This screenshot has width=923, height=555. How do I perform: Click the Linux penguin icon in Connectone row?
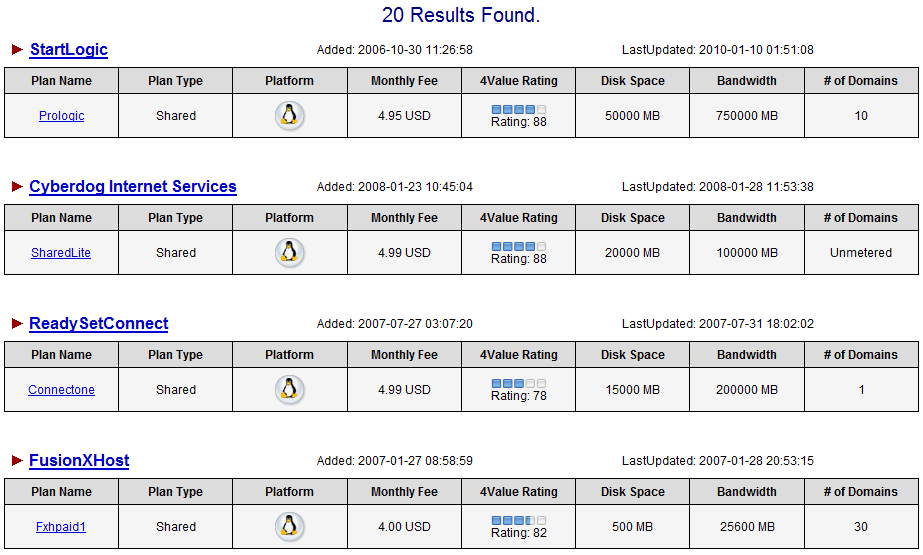click(x=289, y=390)
